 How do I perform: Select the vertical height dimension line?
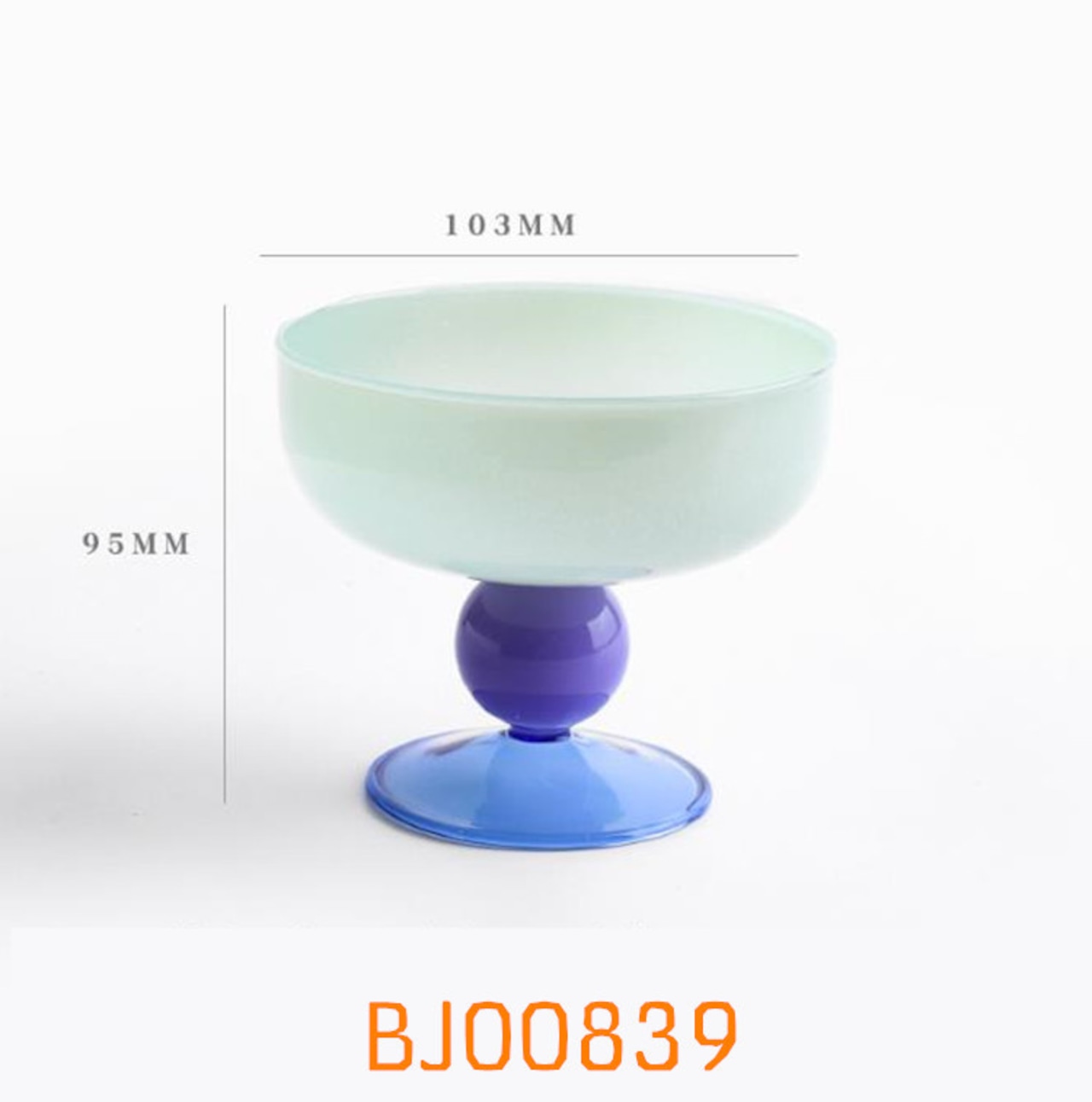tap(225, 554)
